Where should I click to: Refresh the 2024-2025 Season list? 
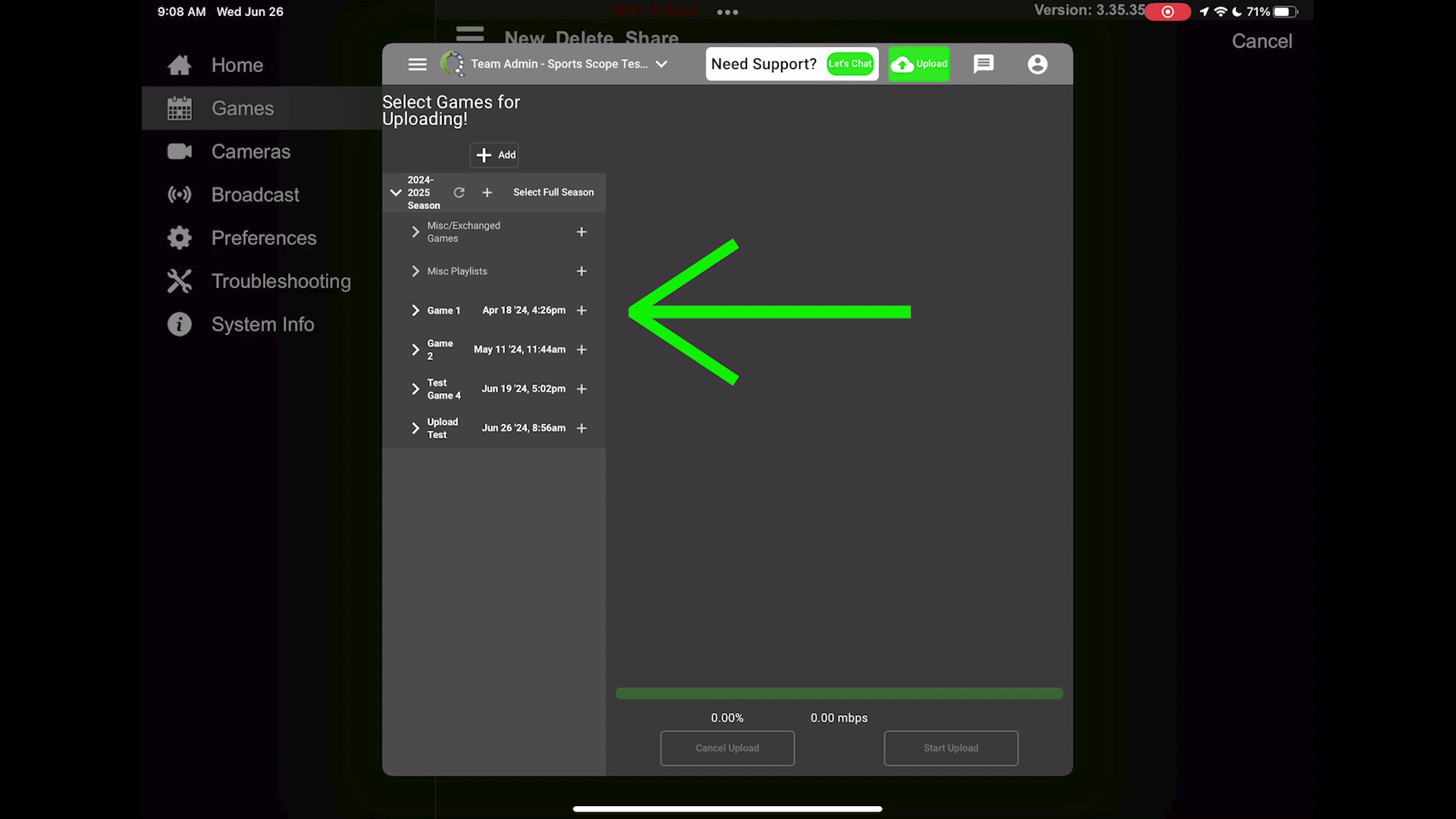click(x=459, y=193)
